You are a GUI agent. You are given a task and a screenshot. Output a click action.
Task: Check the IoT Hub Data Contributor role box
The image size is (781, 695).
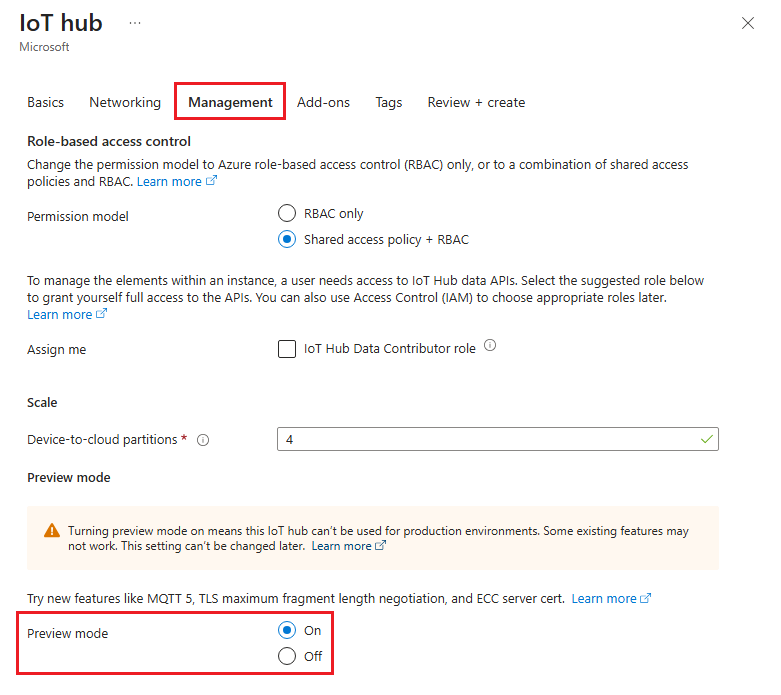click(x=287, y=349)
